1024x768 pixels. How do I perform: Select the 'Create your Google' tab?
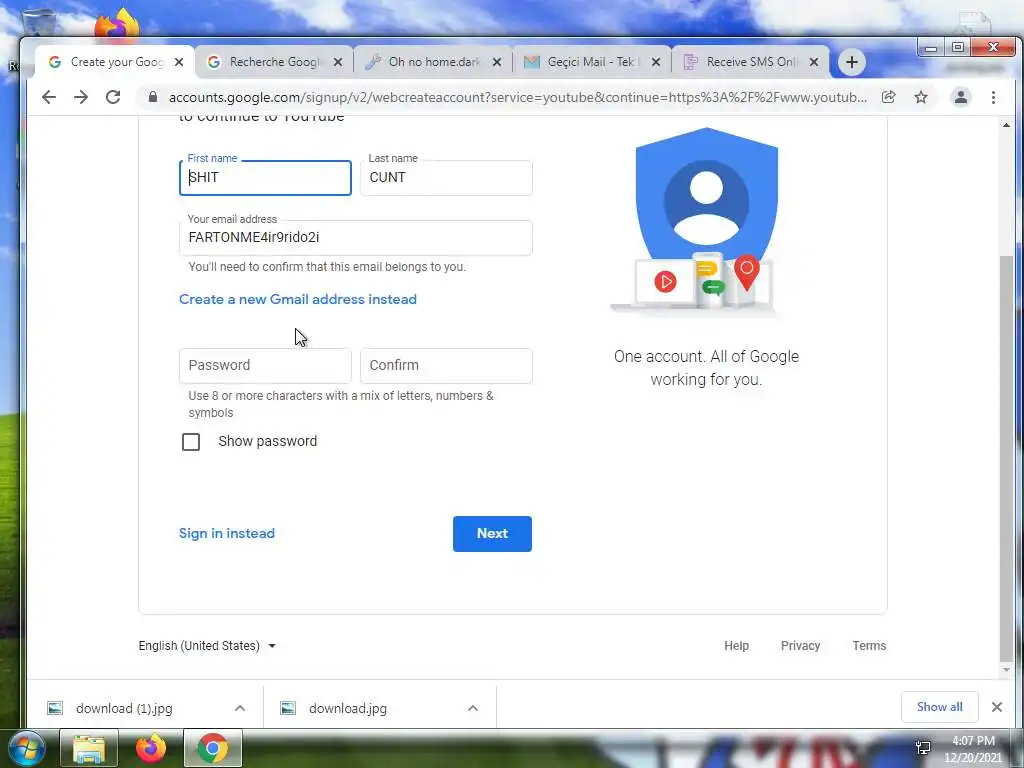[x=115, y=62]
